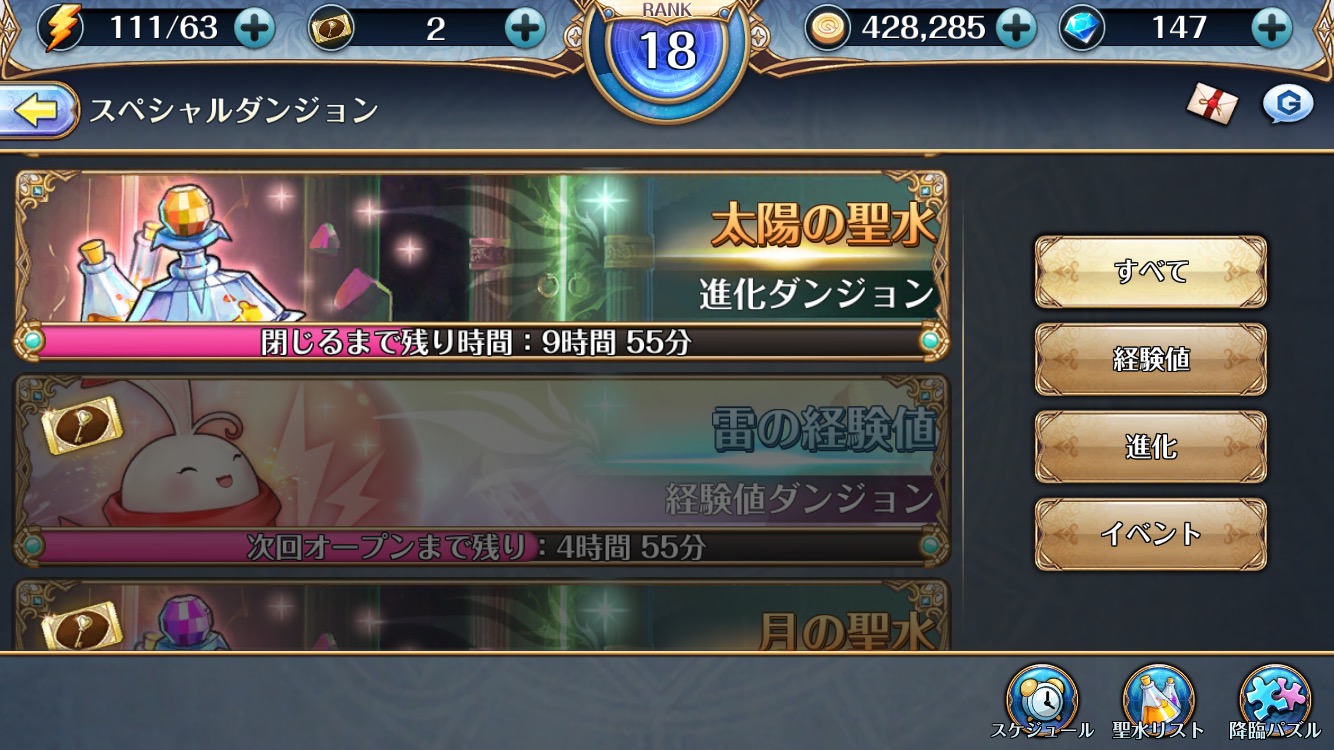Tap the RANK 18 badge

[x=667, y=50]
